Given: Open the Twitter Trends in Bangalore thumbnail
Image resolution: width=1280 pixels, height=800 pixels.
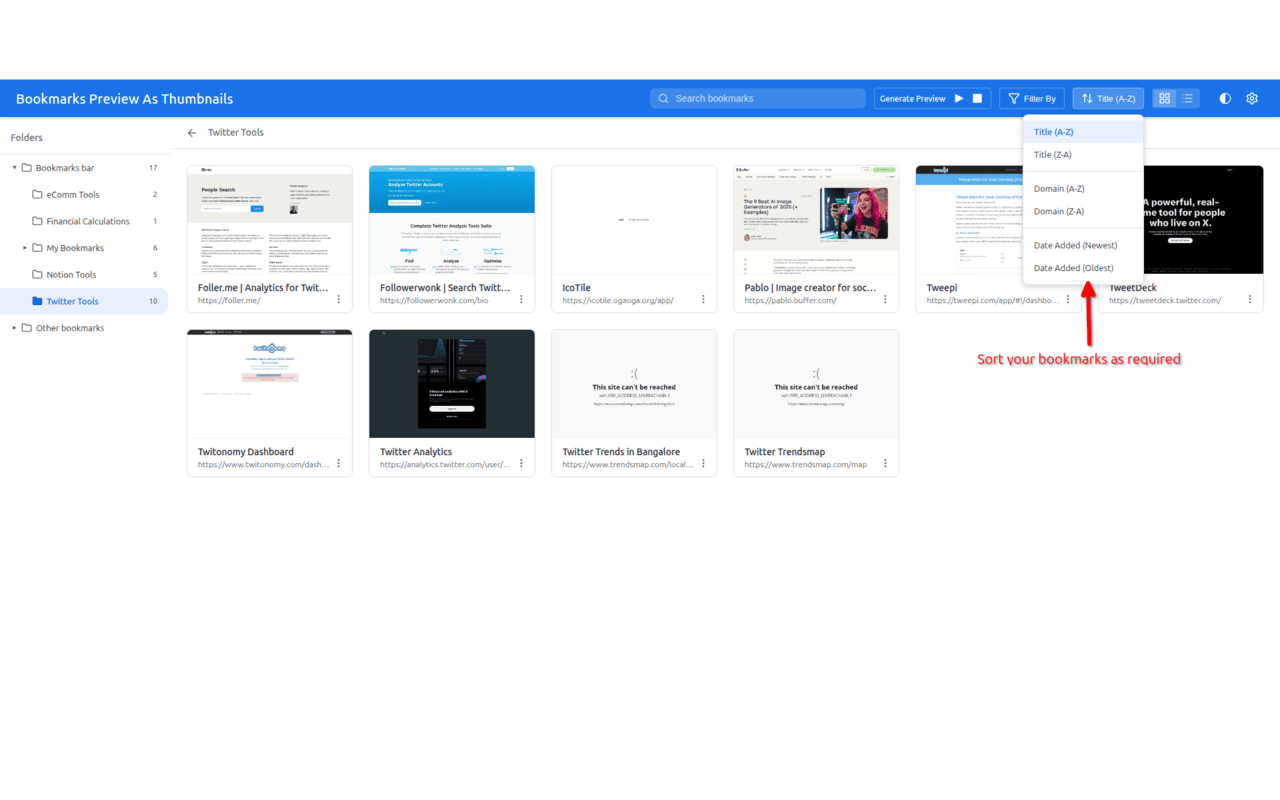Looking at the screenshot, I should click(x=634, y=384).
